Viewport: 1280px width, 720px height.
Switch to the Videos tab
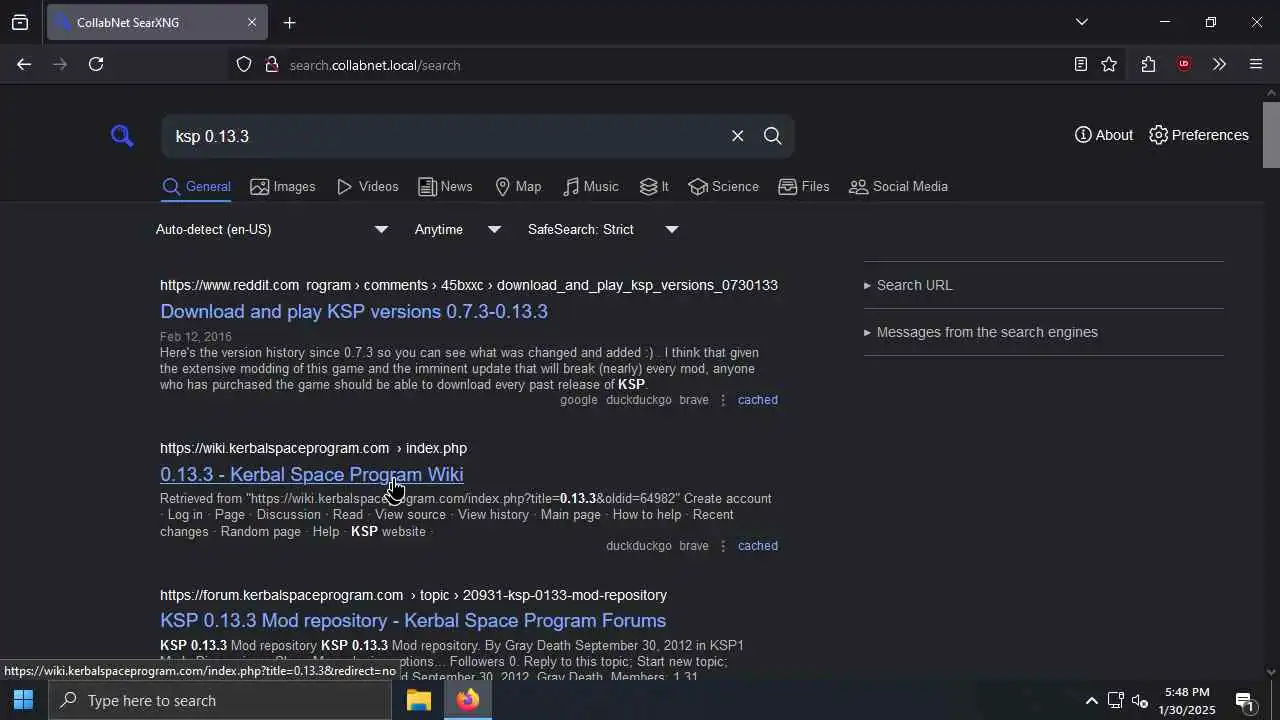pyautogui.click(x=367, y=187)
